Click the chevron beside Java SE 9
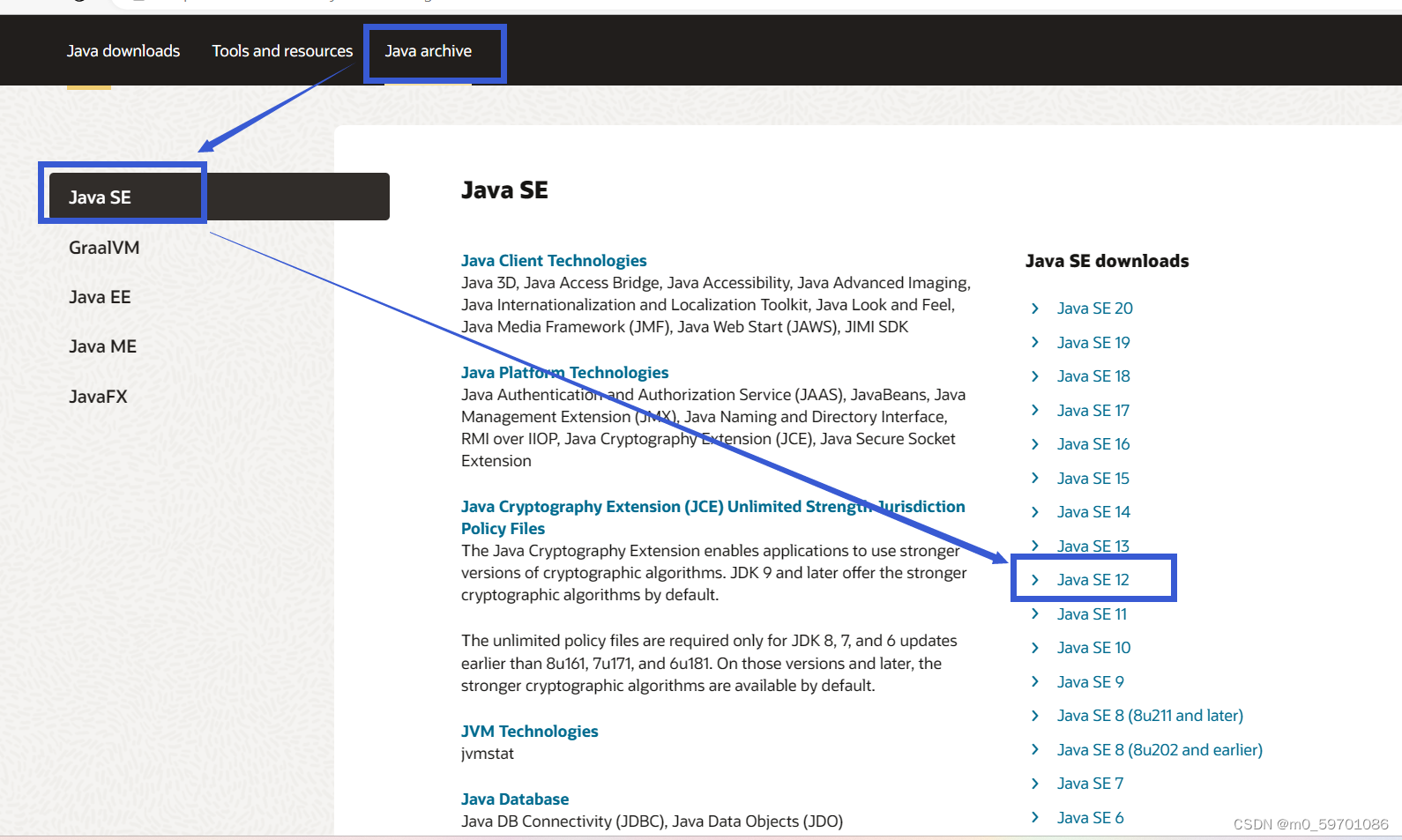 click(1035, 681)
